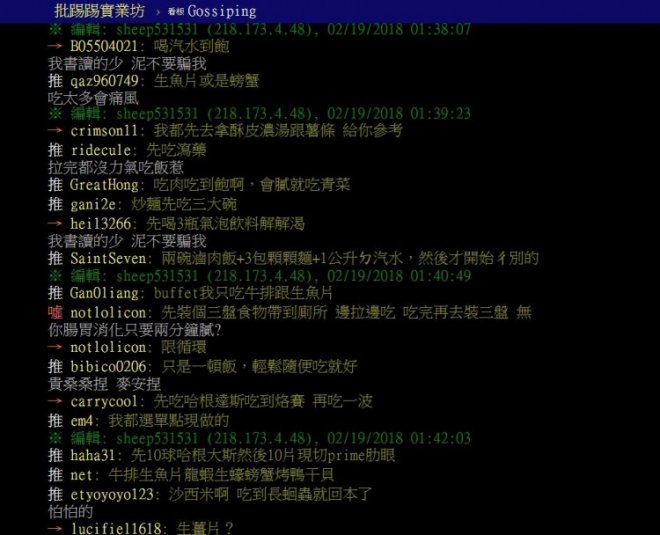Click the 推 tag next to qaz960749
This screenshot has width=660, height=535.
[56, 80]
